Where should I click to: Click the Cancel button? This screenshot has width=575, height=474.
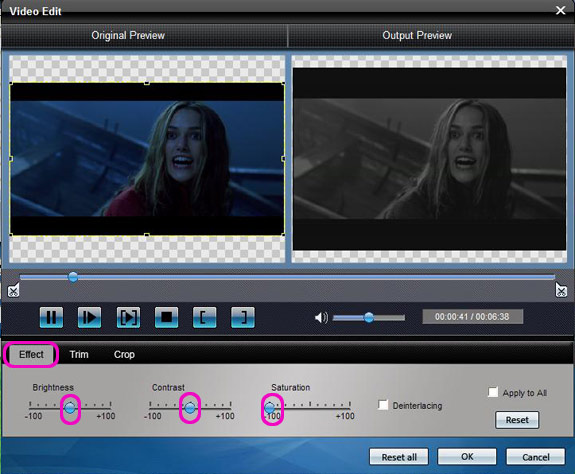click(535, 457)
